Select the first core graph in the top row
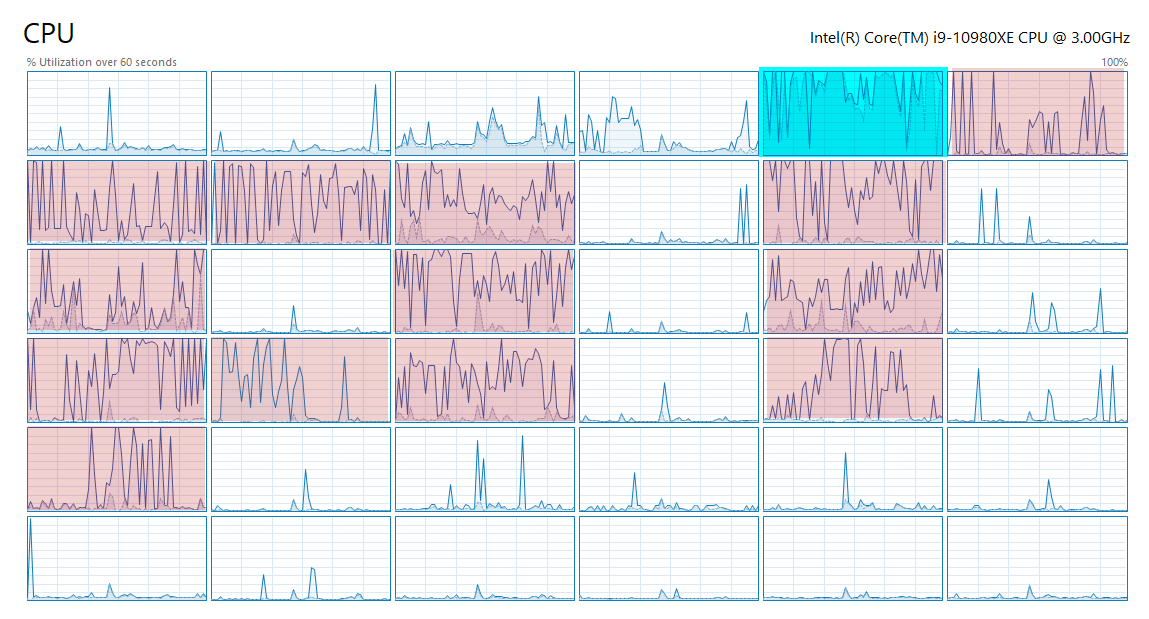 117,113
